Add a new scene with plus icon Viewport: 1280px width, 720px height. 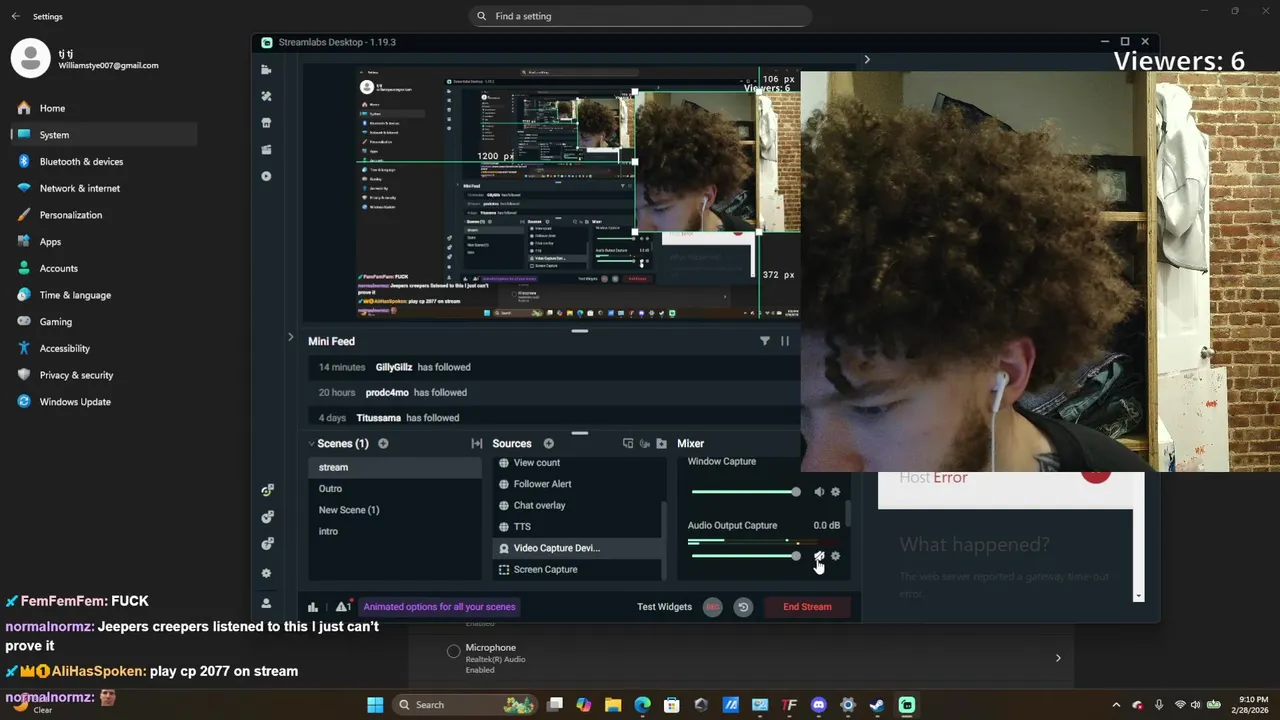pyautogui.click(x=383, y=443)
